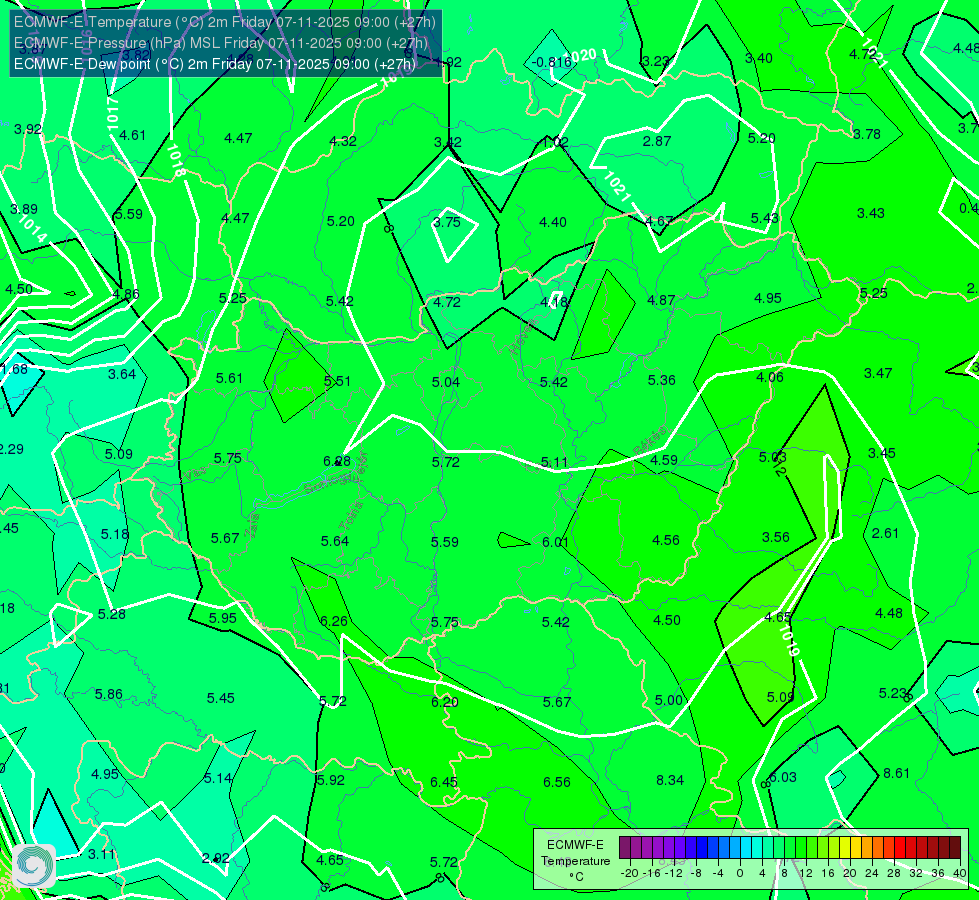Click the 6.26 dew point value
The width and height of the screenshot is (979, 900).
(x=334, y=621)
